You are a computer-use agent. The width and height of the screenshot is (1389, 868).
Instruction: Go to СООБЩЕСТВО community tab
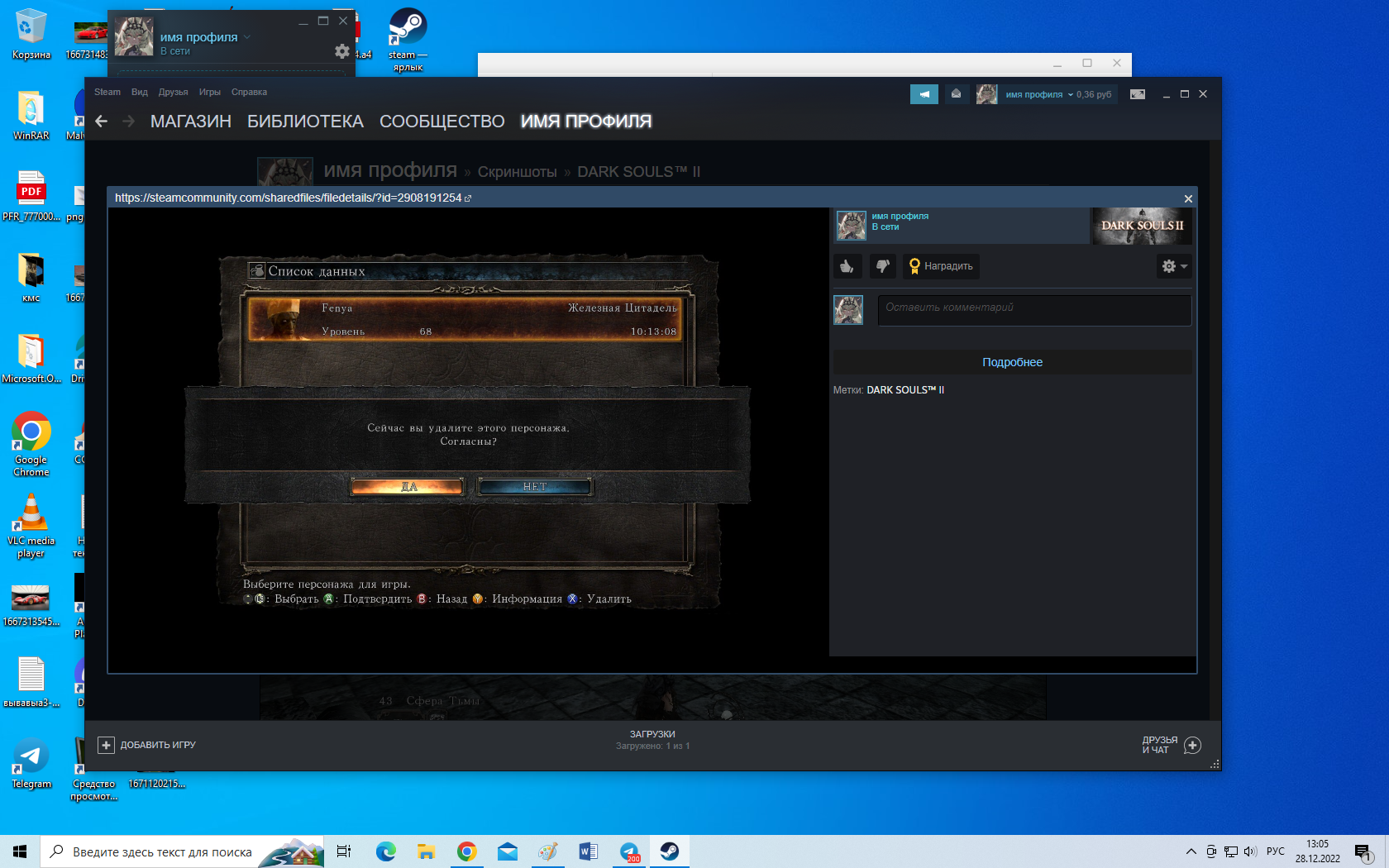(442, 122)
